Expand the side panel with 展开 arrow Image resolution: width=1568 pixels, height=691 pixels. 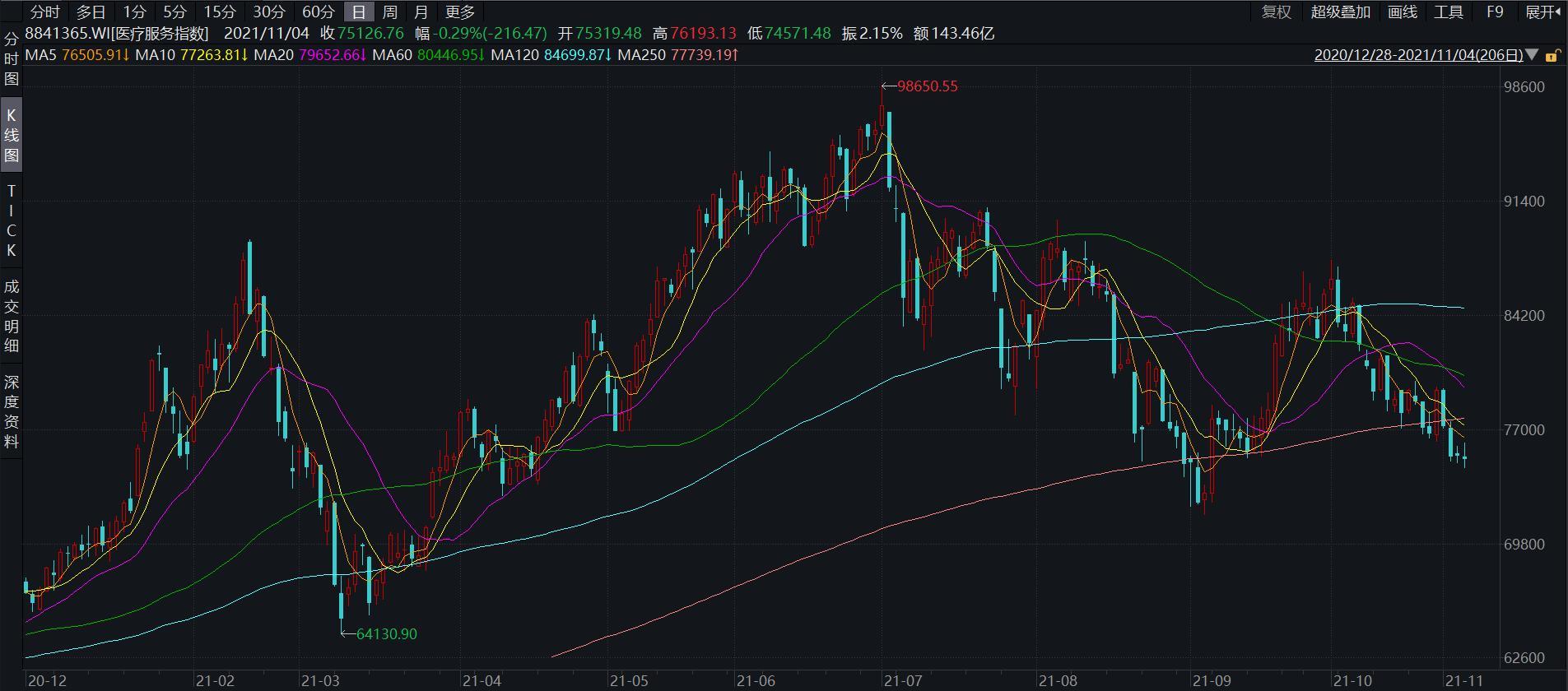(x=1543, y=12)
